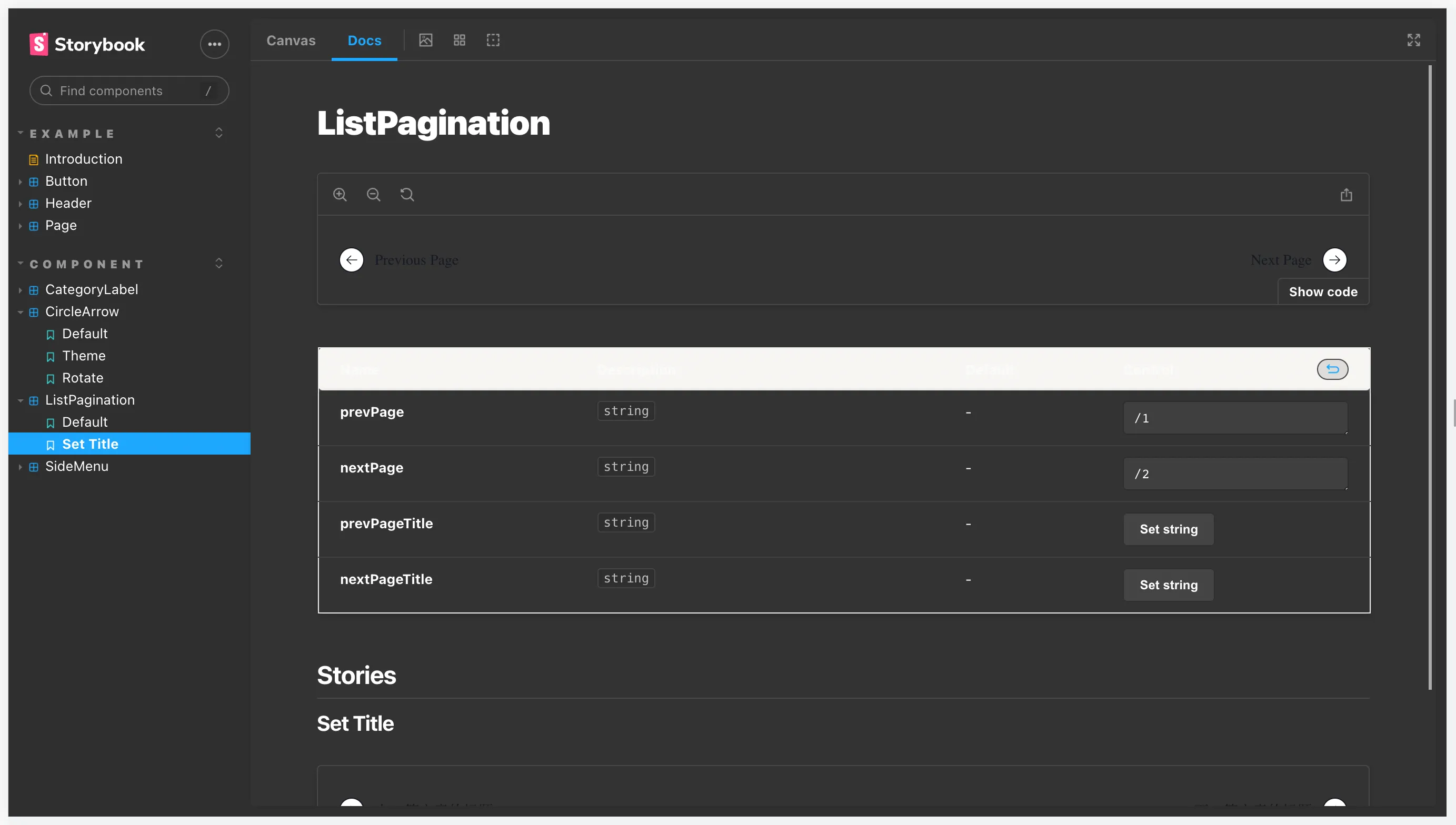Click the Show code button
The height and width of the screenshot is (825, 1456).
[1323, 292]
